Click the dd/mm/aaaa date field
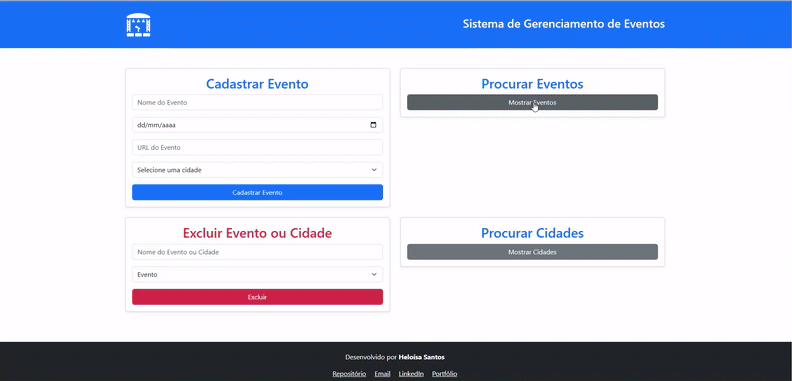The width and height of the screenshot is (792, 381). 257,125
